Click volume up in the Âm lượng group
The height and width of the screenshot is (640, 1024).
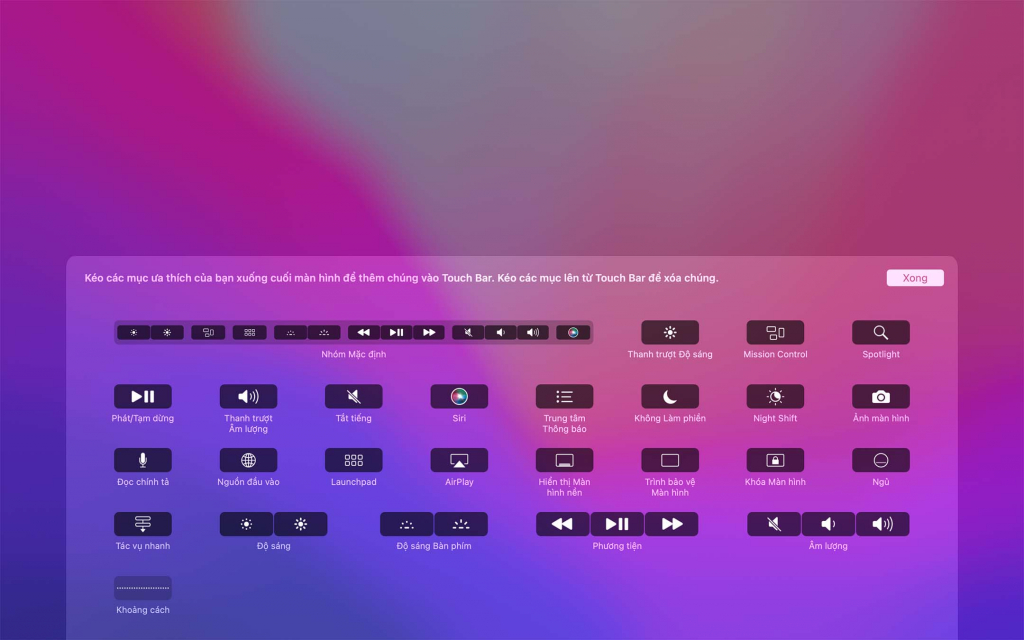point(882,524)
